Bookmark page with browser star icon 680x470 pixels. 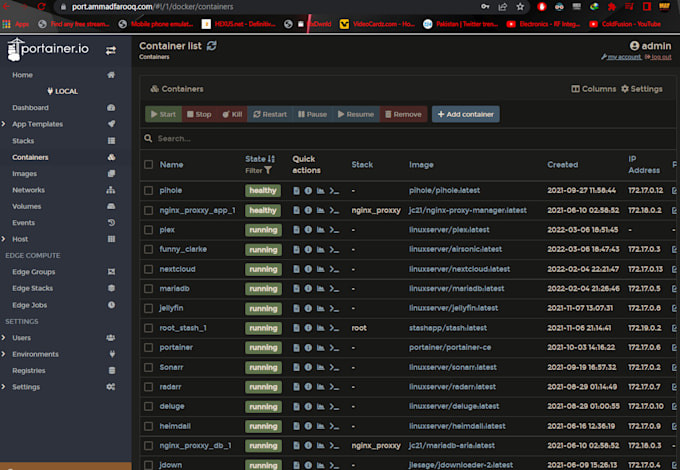520,7
